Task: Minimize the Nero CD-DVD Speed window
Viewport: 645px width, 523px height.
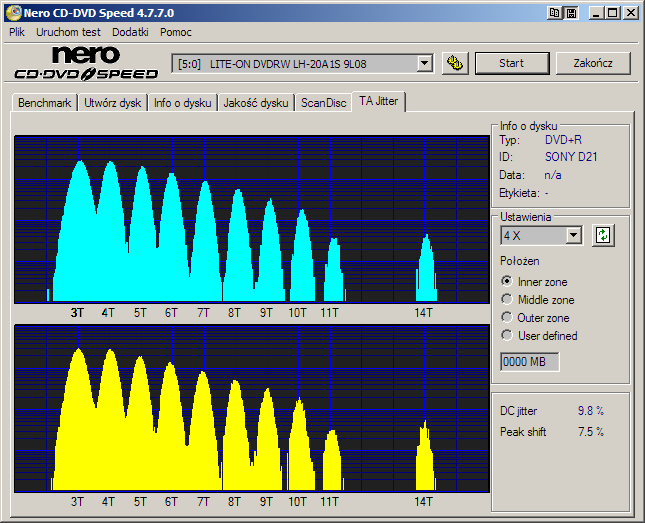Action: coord(596,13)
